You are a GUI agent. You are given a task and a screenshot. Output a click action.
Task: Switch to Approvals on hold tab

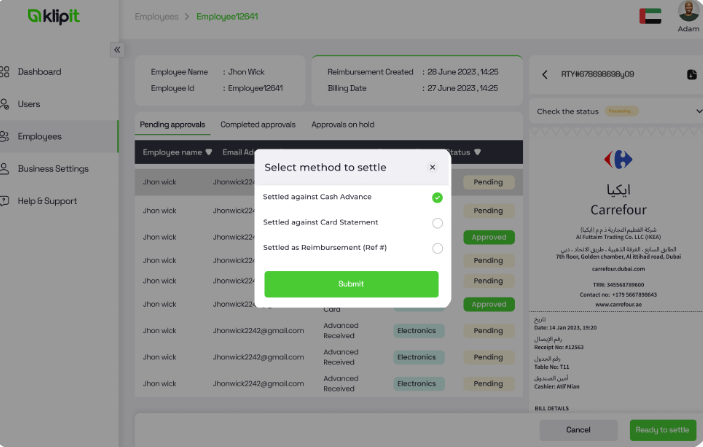[343, 125]
